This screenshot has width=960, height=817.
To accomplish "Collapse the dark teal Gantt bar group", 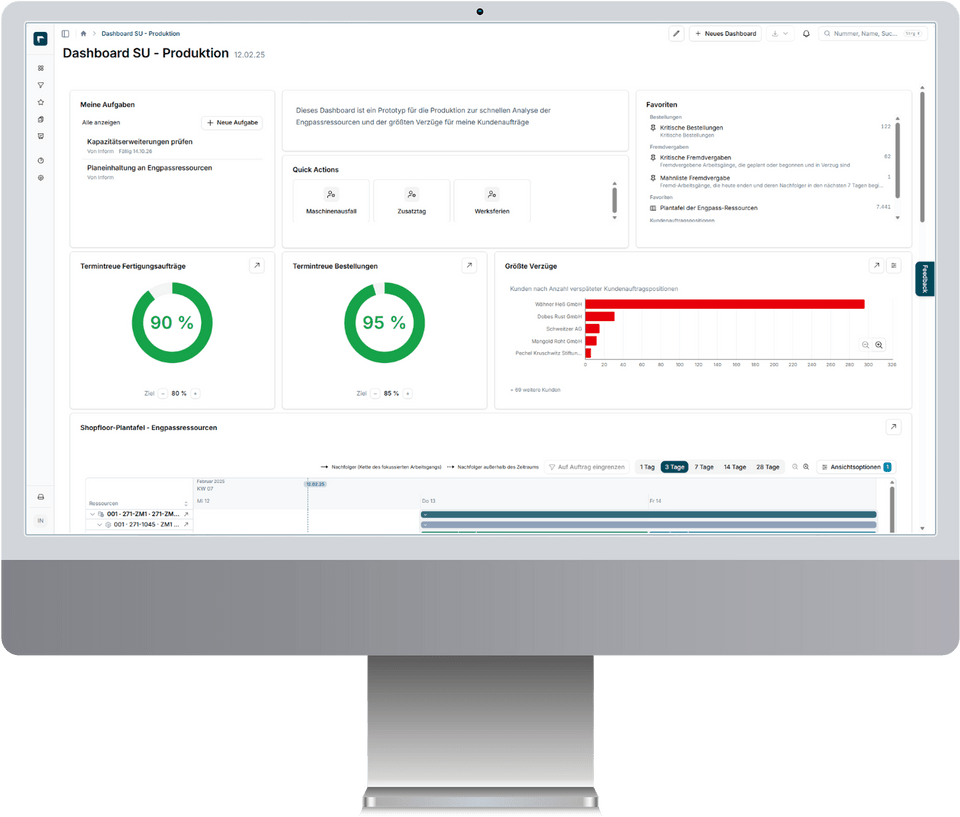I will 425,514.
